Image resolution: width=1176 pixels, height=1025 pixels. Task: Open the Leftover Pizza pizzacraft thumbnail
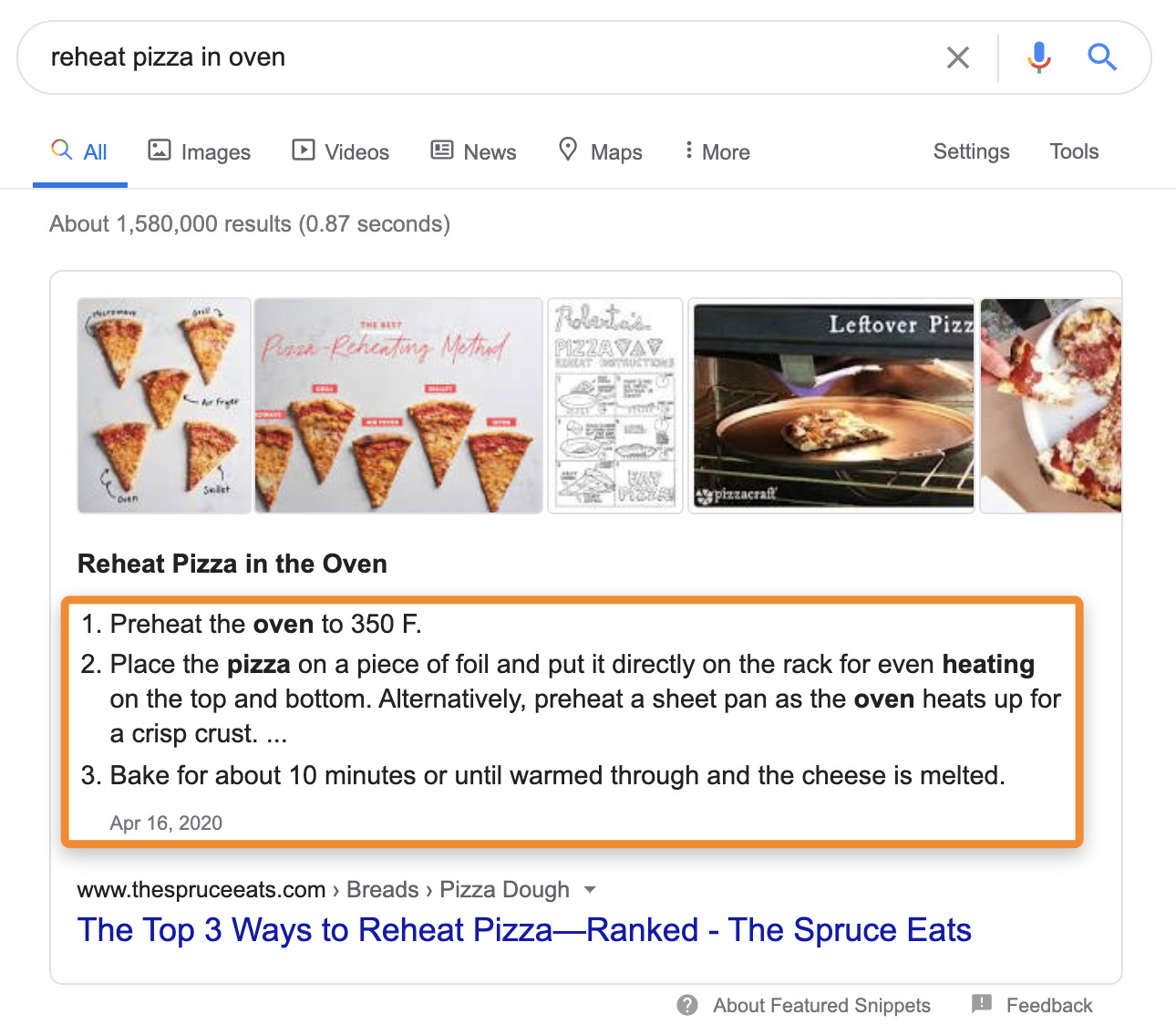pos(831,406)
